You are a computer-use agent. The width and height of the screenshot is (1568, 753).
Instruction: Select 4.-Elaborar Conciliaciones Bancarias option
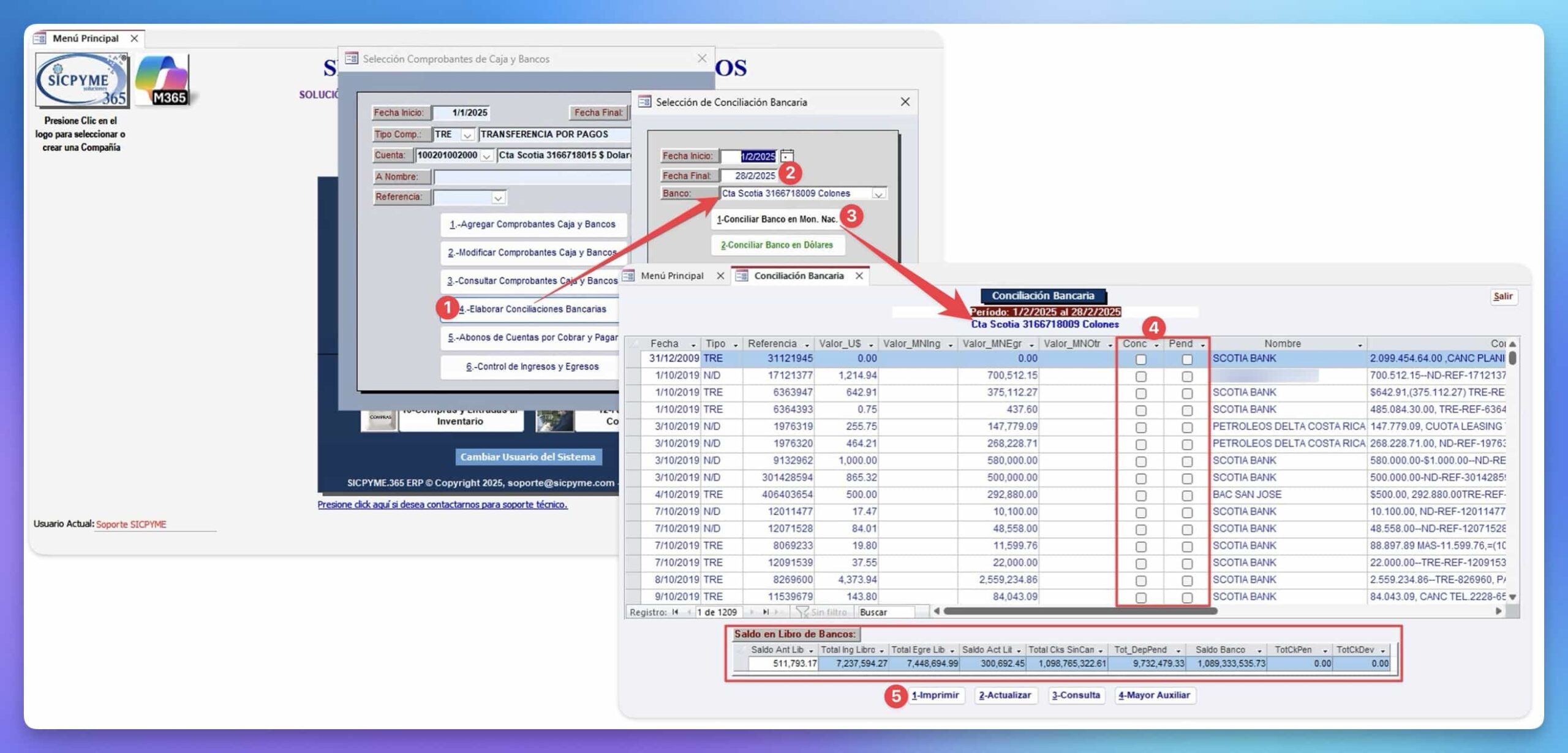point(532,309)
